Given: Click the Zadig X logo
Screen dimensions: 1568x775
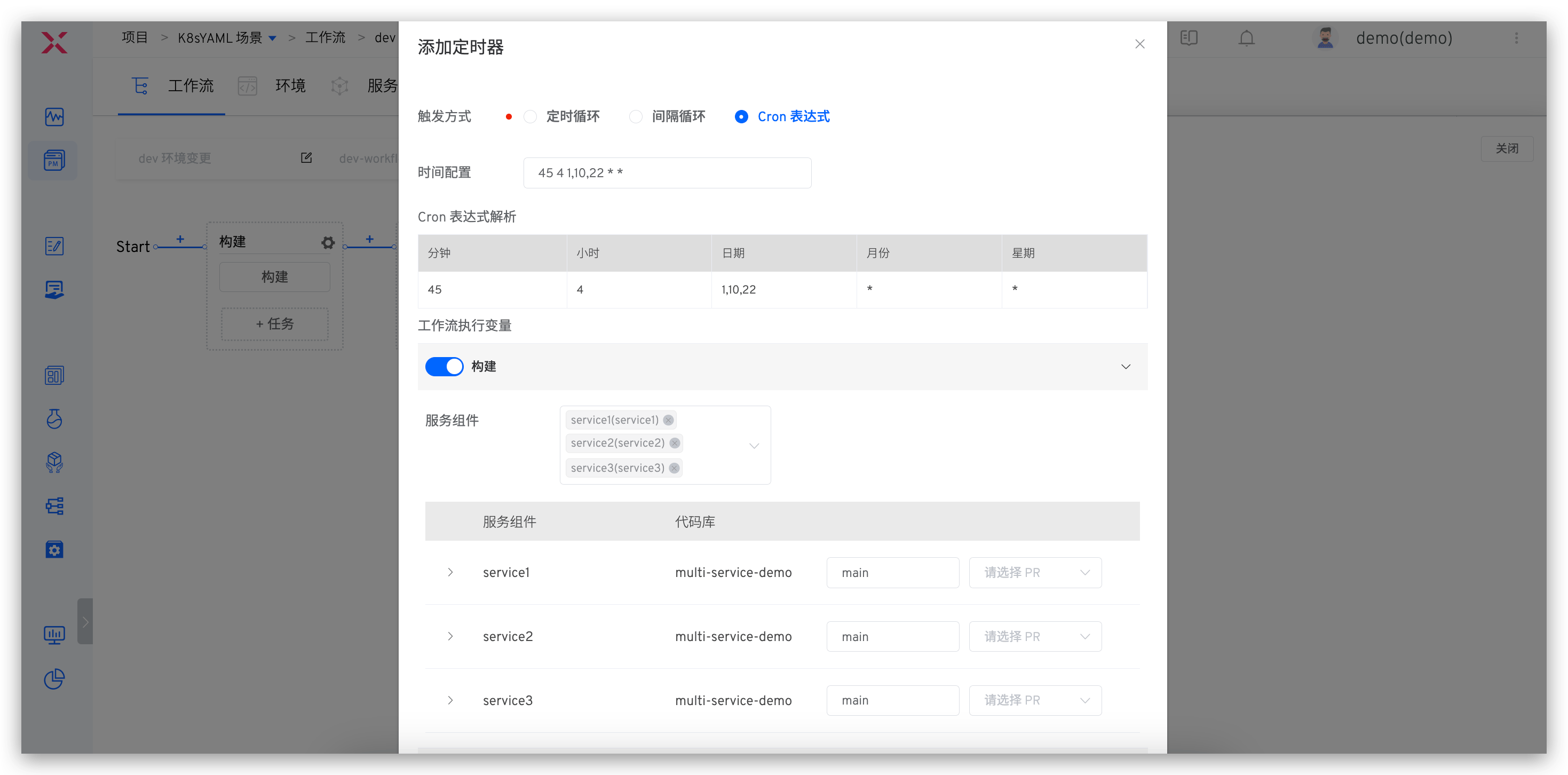Looking at the screenshot, I should point(54,43).
